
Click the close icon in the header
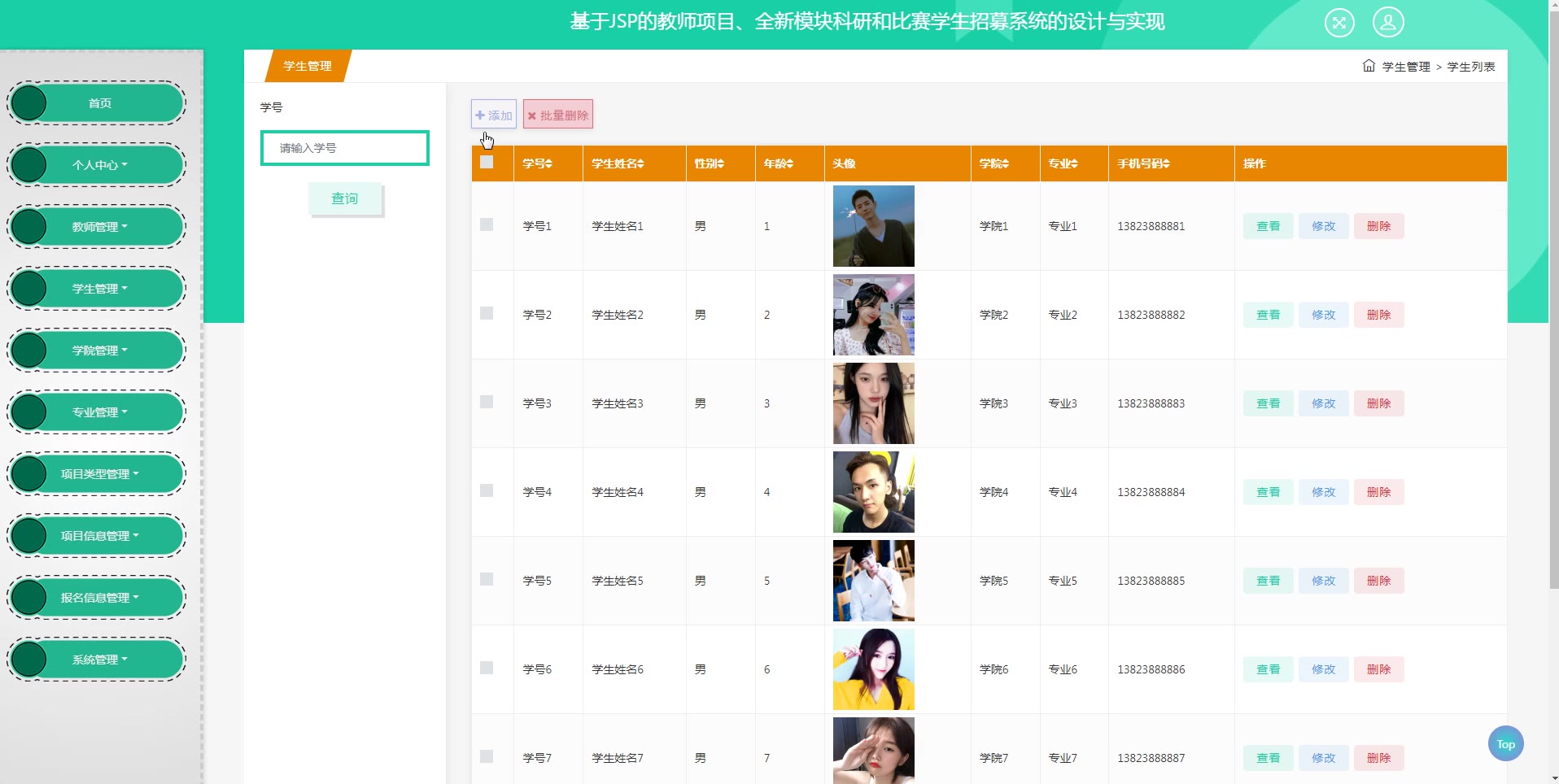[1339, 22]
